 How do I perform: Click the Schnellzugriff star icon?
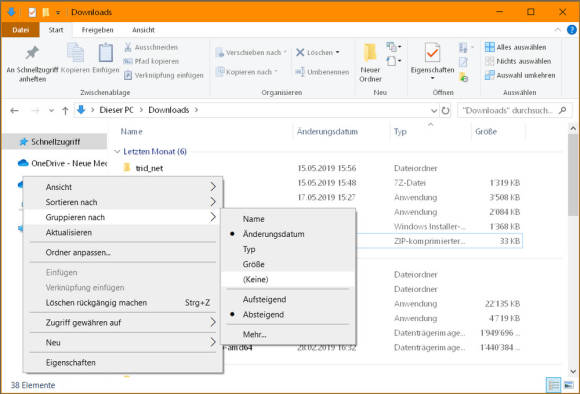point(24,142)
